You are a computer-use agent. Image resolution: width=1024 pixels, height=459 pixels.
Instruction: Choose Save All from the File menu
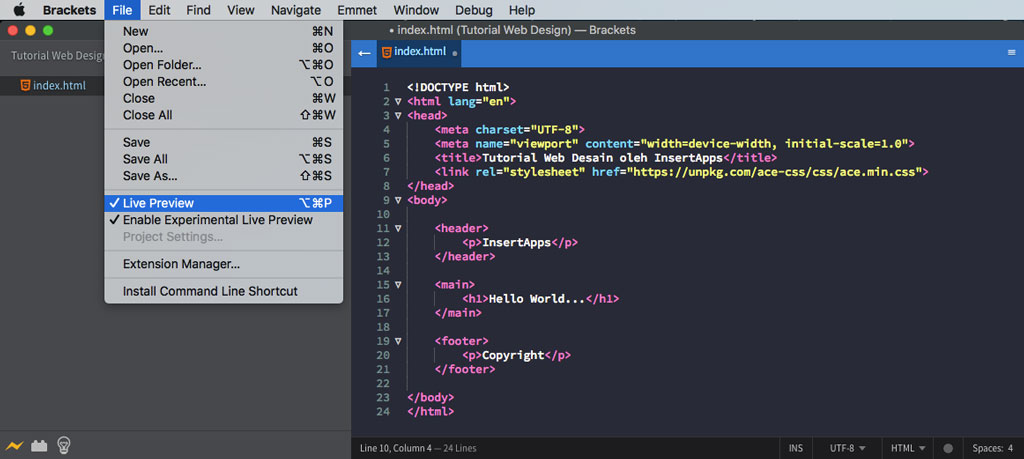223,159
